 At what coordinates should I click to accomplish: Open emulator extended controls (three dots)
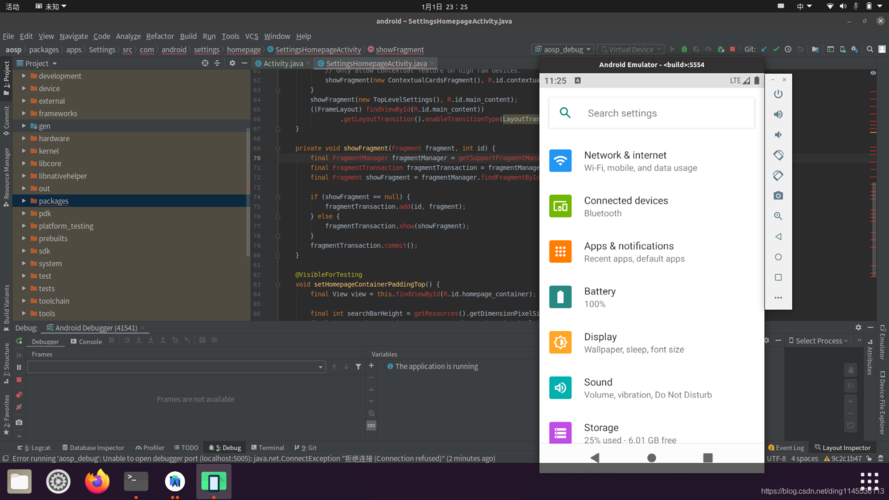click(778, 298)
